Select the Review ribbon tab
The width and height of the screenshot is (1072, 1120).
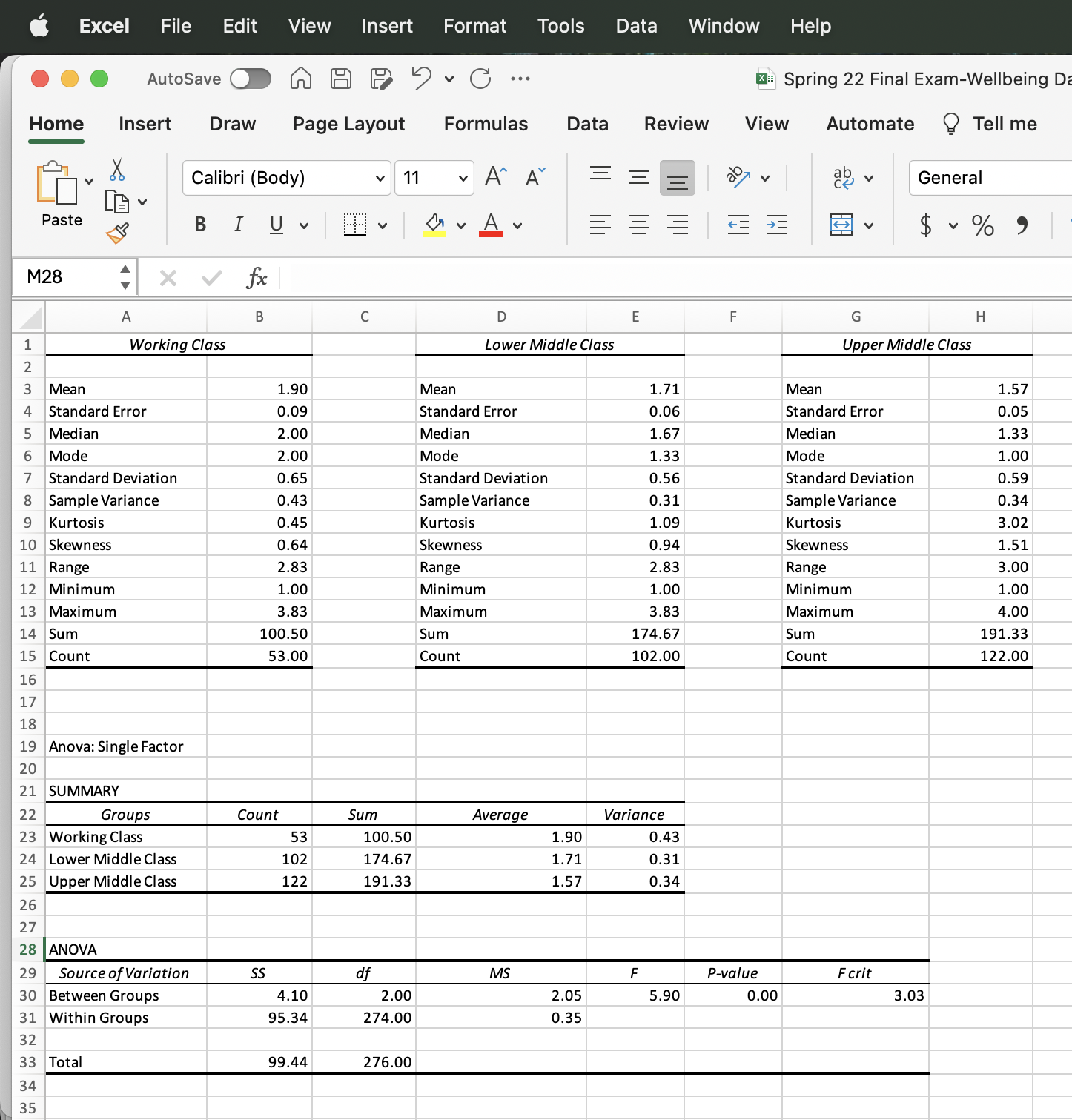(676, 124)
